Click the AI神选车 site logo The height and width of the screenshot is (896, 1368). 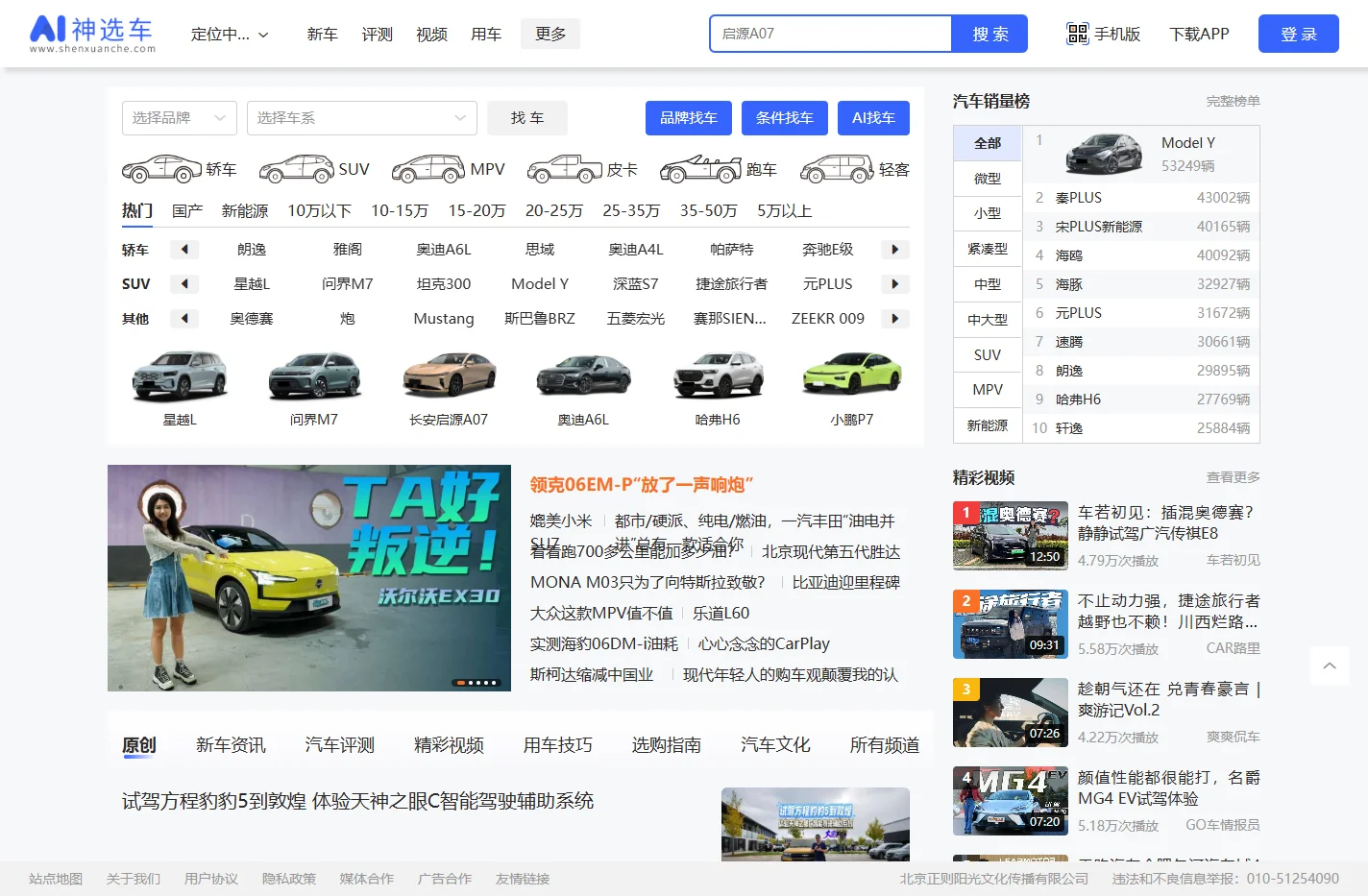point(92,34)
